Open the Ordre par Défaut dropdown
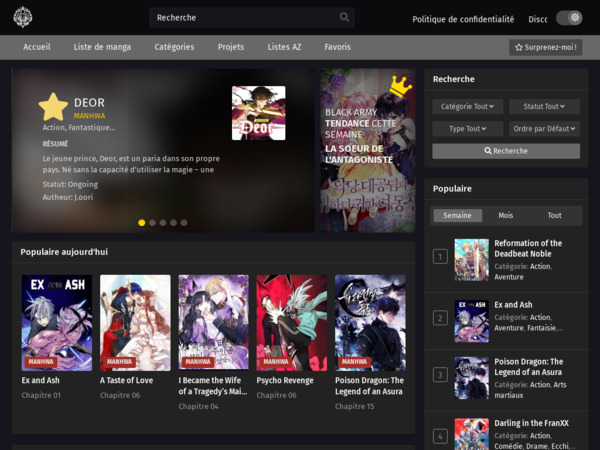600x450 pixels. pyautogui.click(x=544, y=129)
